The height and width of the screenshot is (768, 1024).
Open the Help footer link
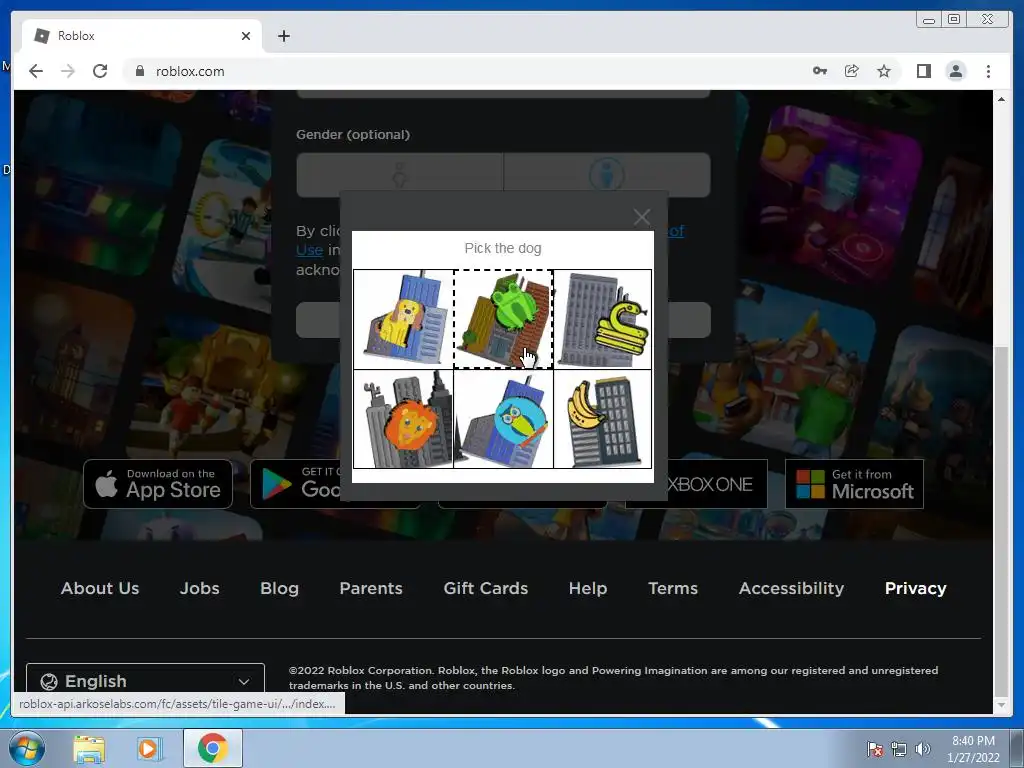coord(588,588)
